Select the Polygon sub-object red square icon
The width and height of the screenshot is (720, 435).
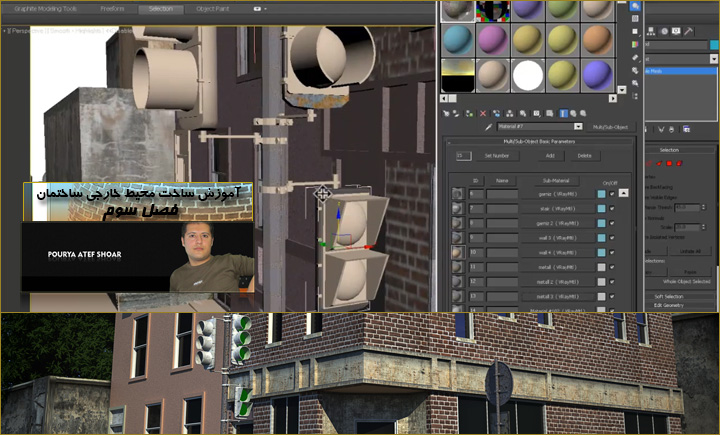[x=671, y=163]
